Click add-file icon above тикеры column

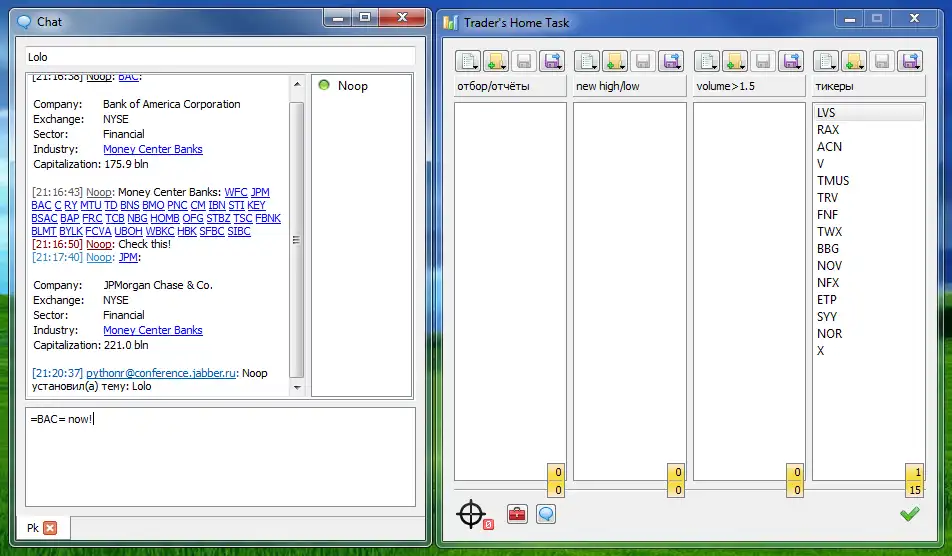pyautogui.click(x=854, y=61)
